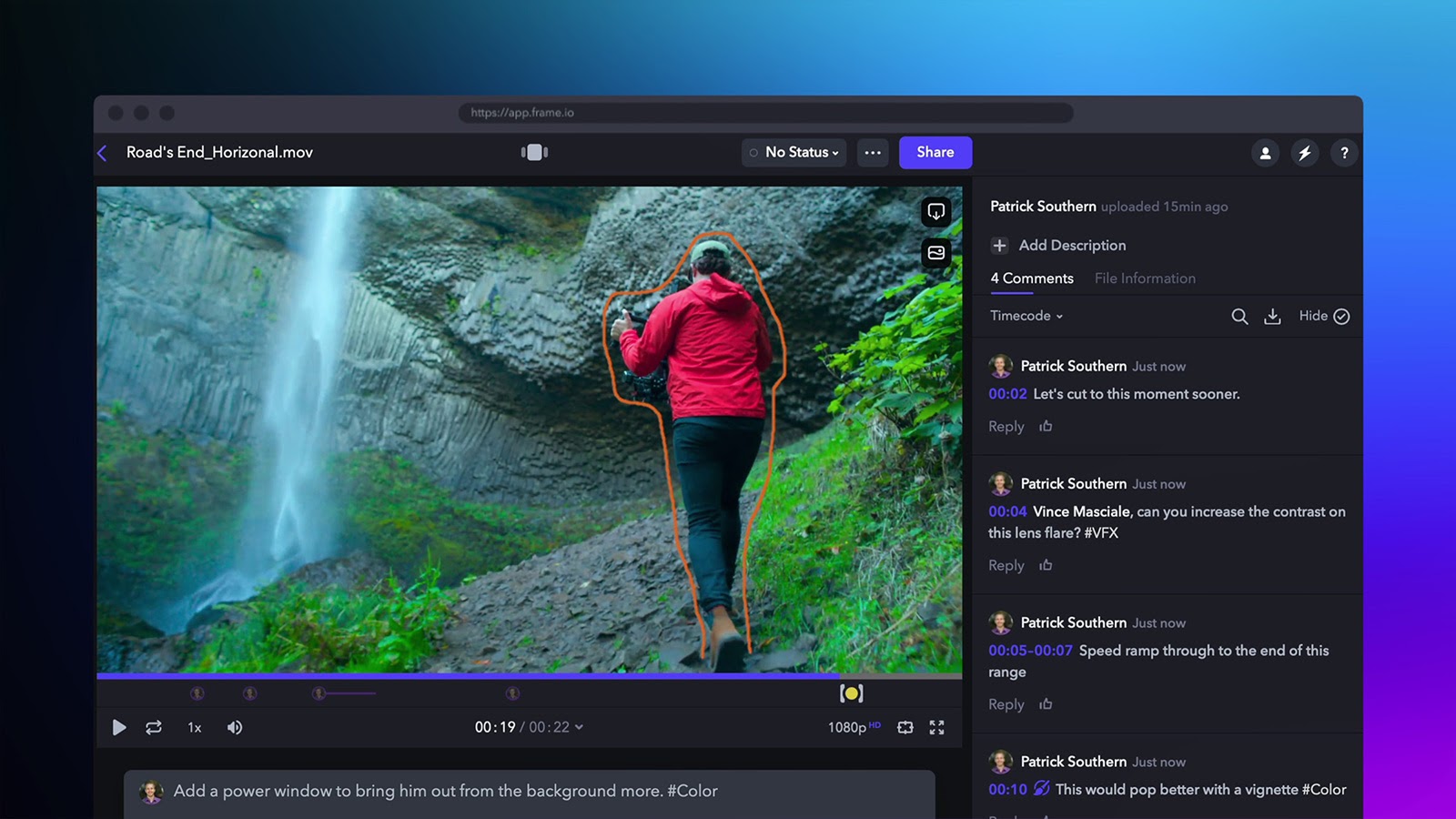Open quick actions with the lightning icon
The width and height of the screenshot is (1456, 819).
pos(1305,153)
